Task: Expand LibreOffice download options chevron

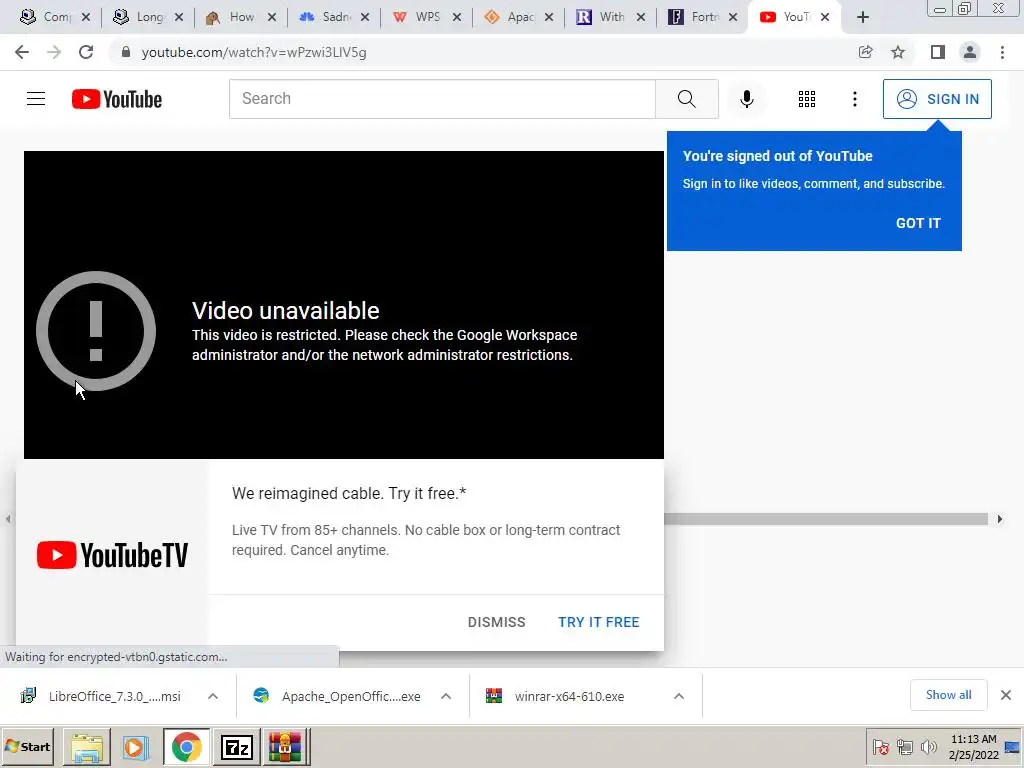Action: (213, 696)
